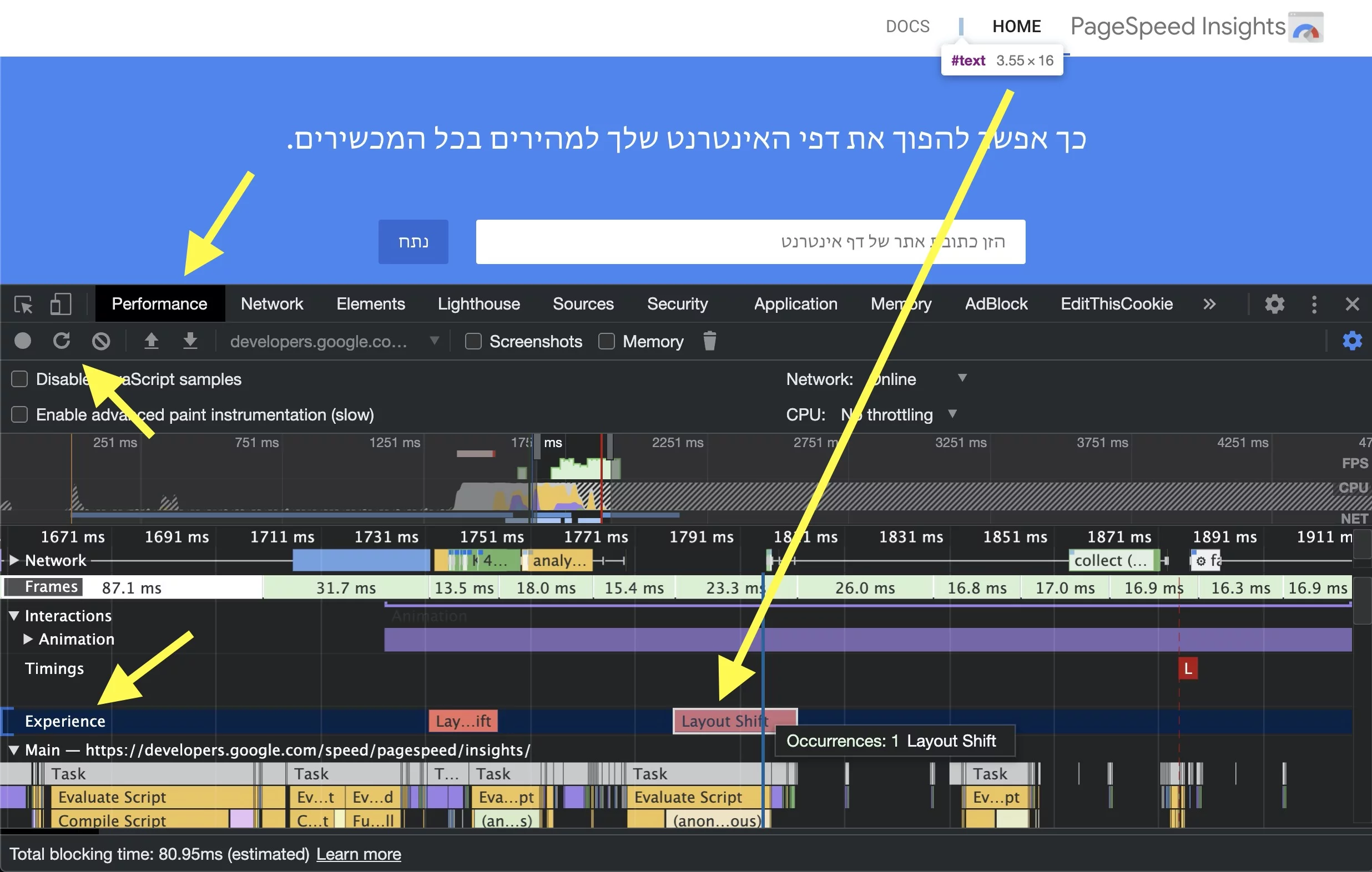Screen dimensions: 1372x872
Task: Activate the inspect element picker icon
Action: 23,304
